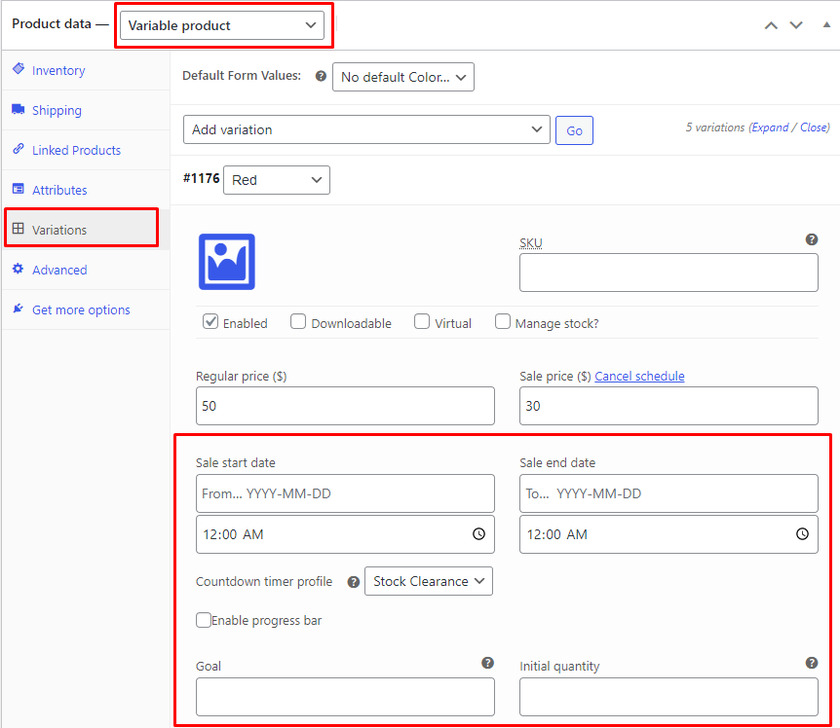Image resolution: width=840 pixels, height=728 pixels.
Task: Click the clock icon in sale end time
Action: [802, 534]
